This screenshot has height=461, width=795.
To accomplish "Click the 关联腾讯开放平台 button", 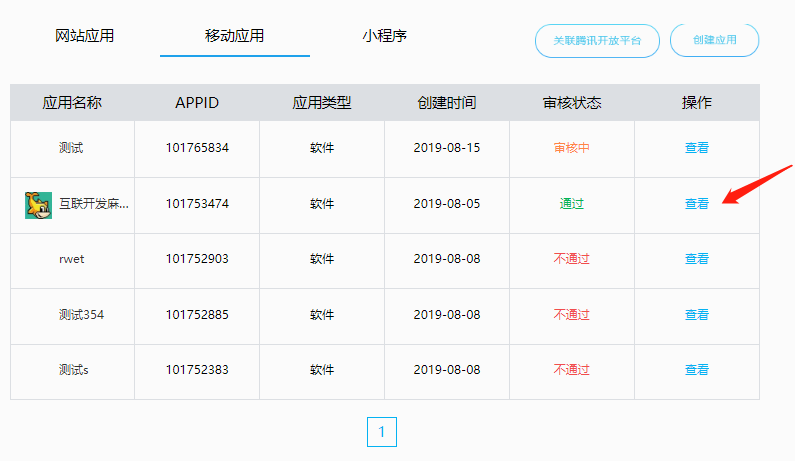I will pos(597,41).
